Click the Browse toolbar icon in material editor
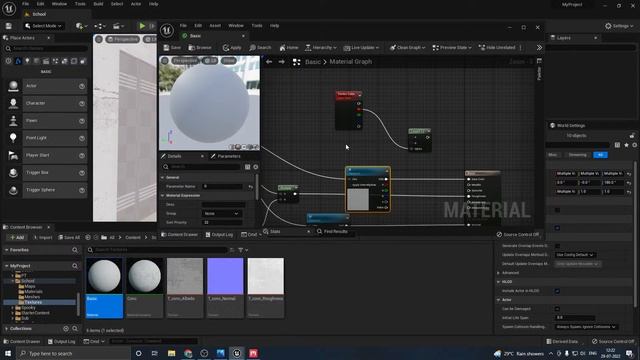The height and width of the screenshot is (360, 640). point(200,48)
